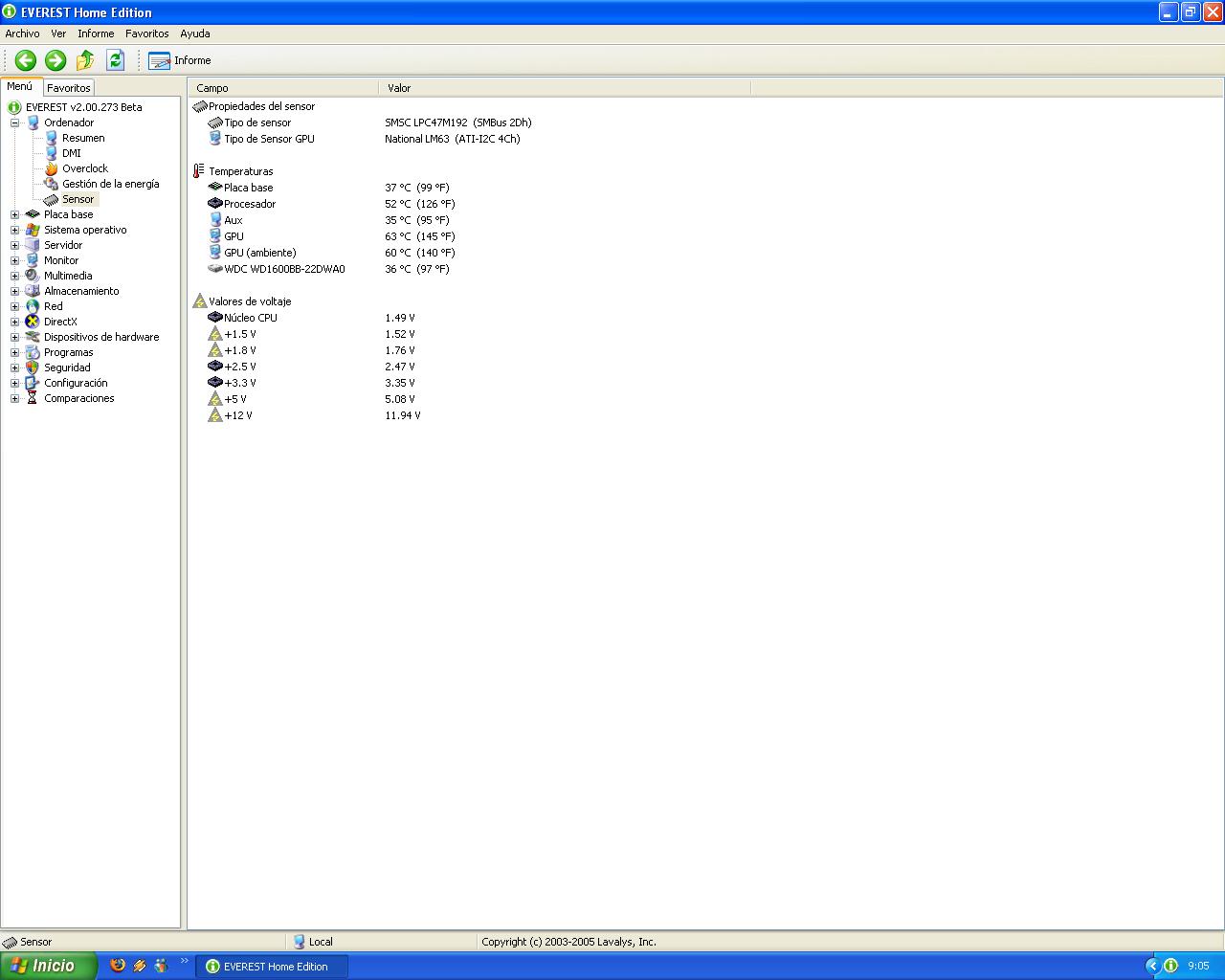
Task: Select the EVEREST v2.00.273 Beta root icon
Action: (x=14, y=107)
